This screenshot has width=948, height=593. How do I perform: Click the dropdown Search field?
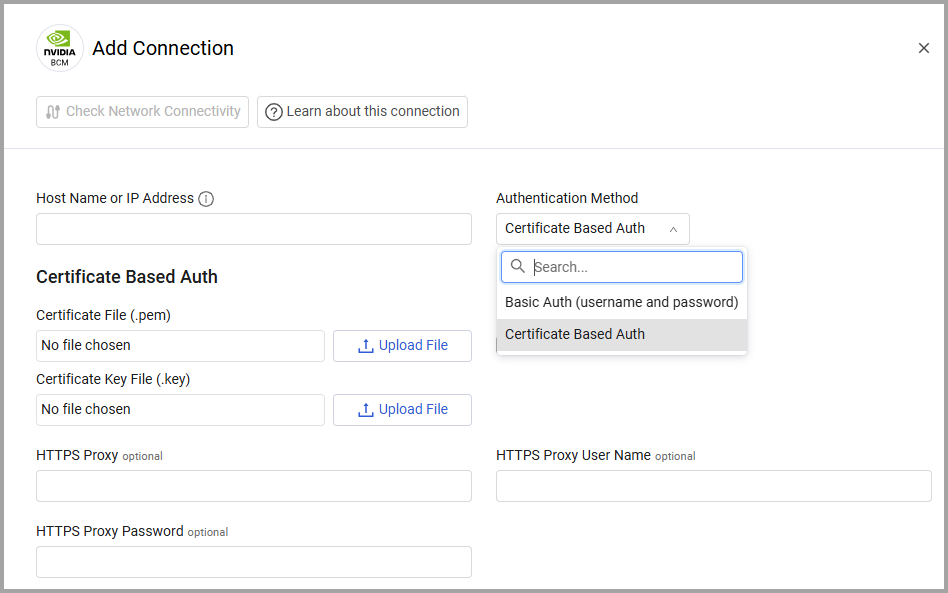pos(634,267)
